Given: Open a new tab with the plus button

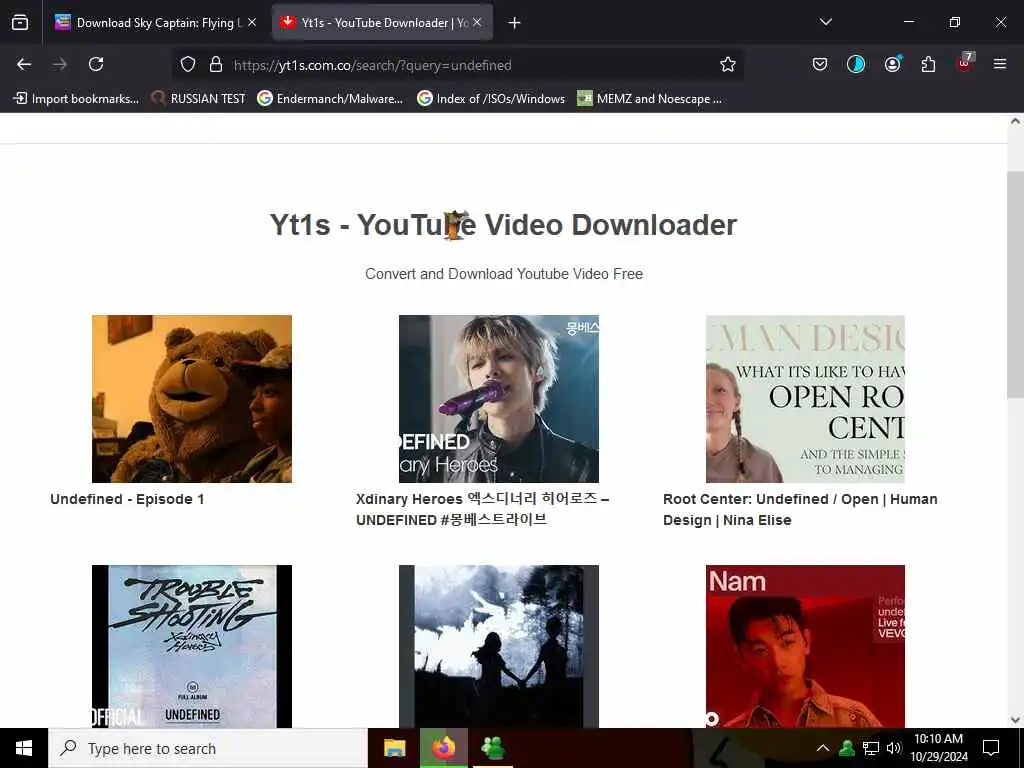Looking at the screenshot, I should point(515,23).
